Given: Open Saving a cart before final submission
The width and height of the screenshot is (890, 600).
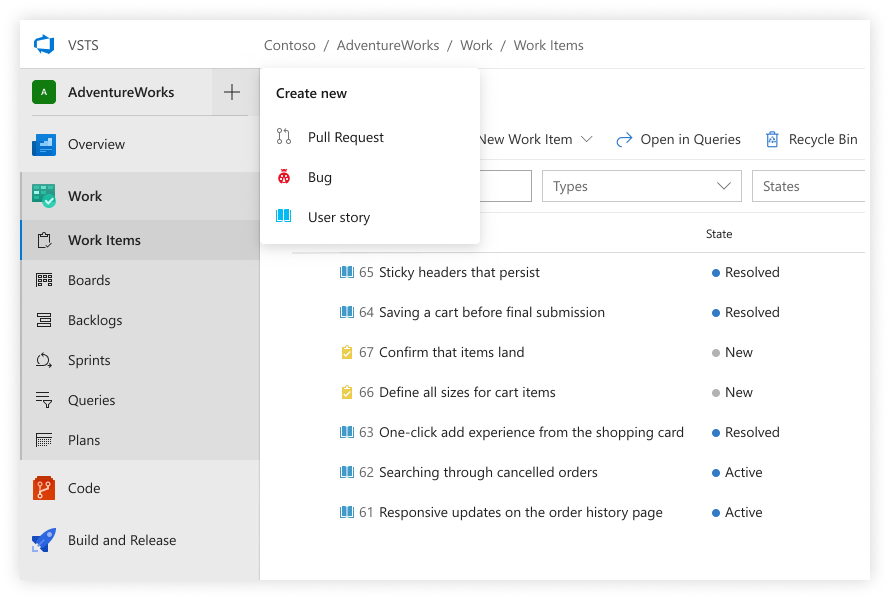Looking at the screenshot, I should [x=492, y=312].
